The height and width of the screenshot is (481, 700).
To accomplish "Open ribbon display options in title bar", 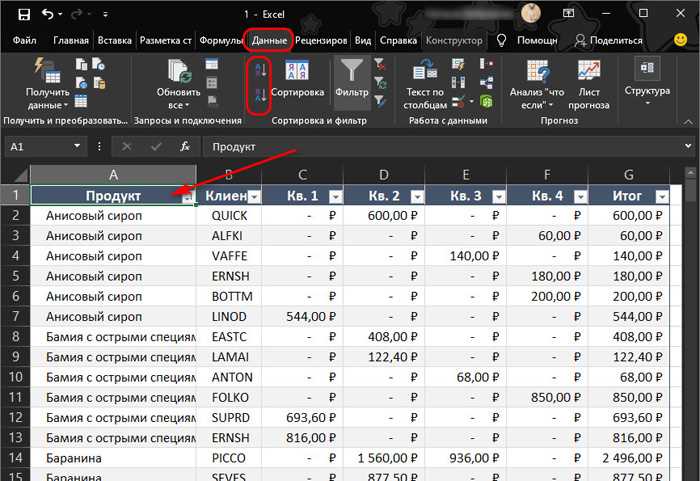I will click(x=568, y=13).
